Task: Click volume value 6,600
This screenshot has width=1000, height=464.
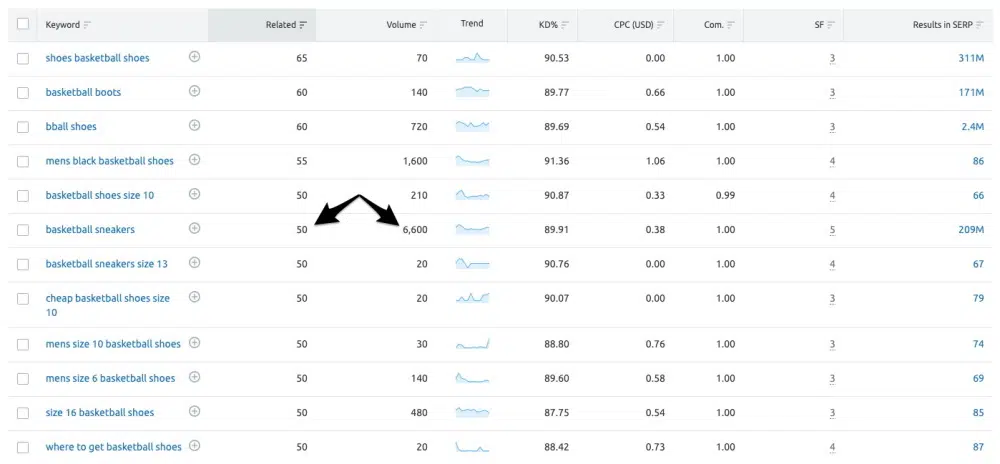Action: [x=415, y=229]
